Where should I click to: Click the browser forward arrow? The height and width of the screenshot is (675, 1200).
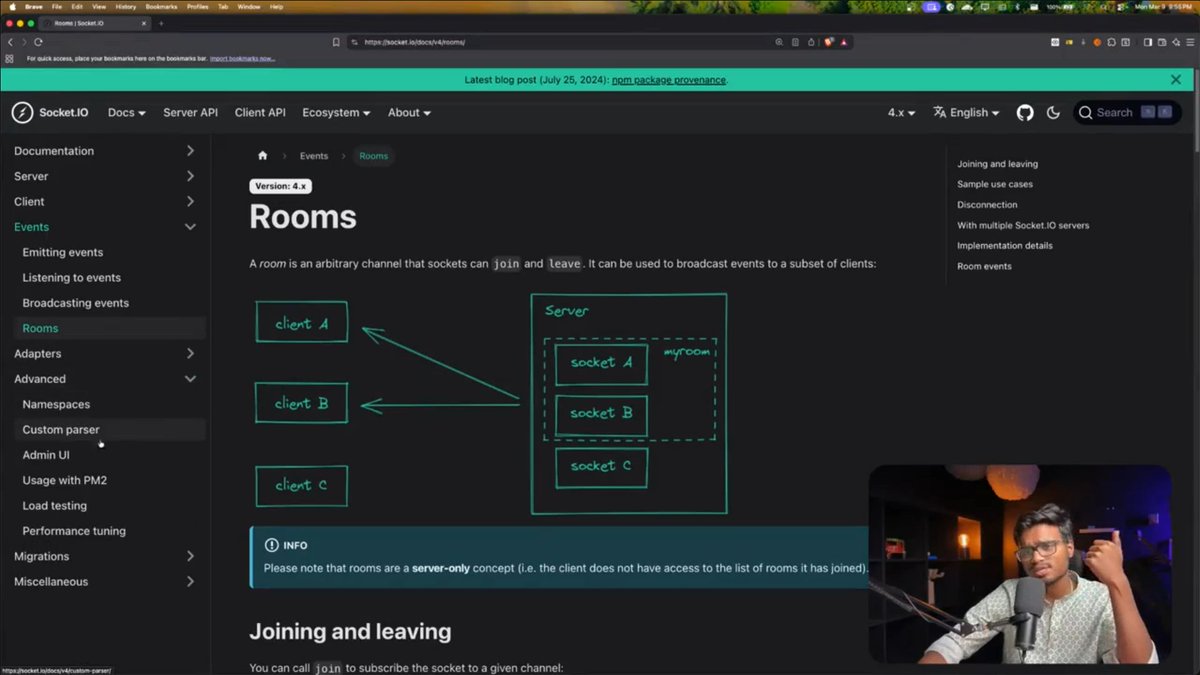(x=24, y=42)
